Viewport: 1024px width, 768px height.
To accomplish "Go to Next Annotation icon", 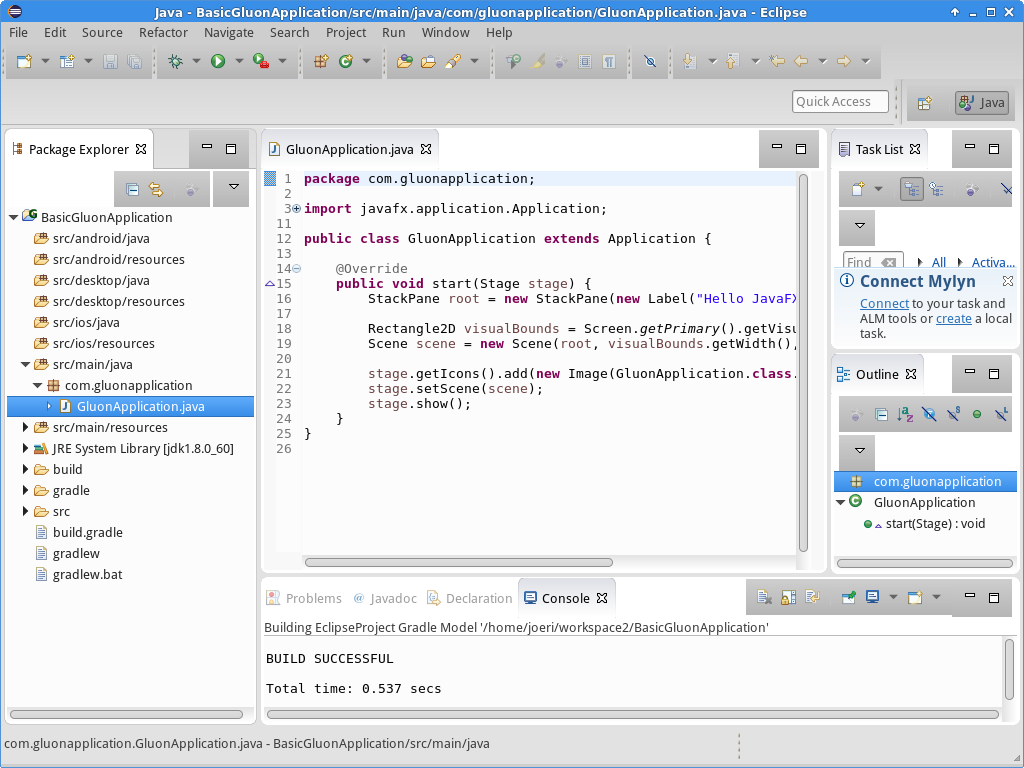I will click(x=689, y=61).
